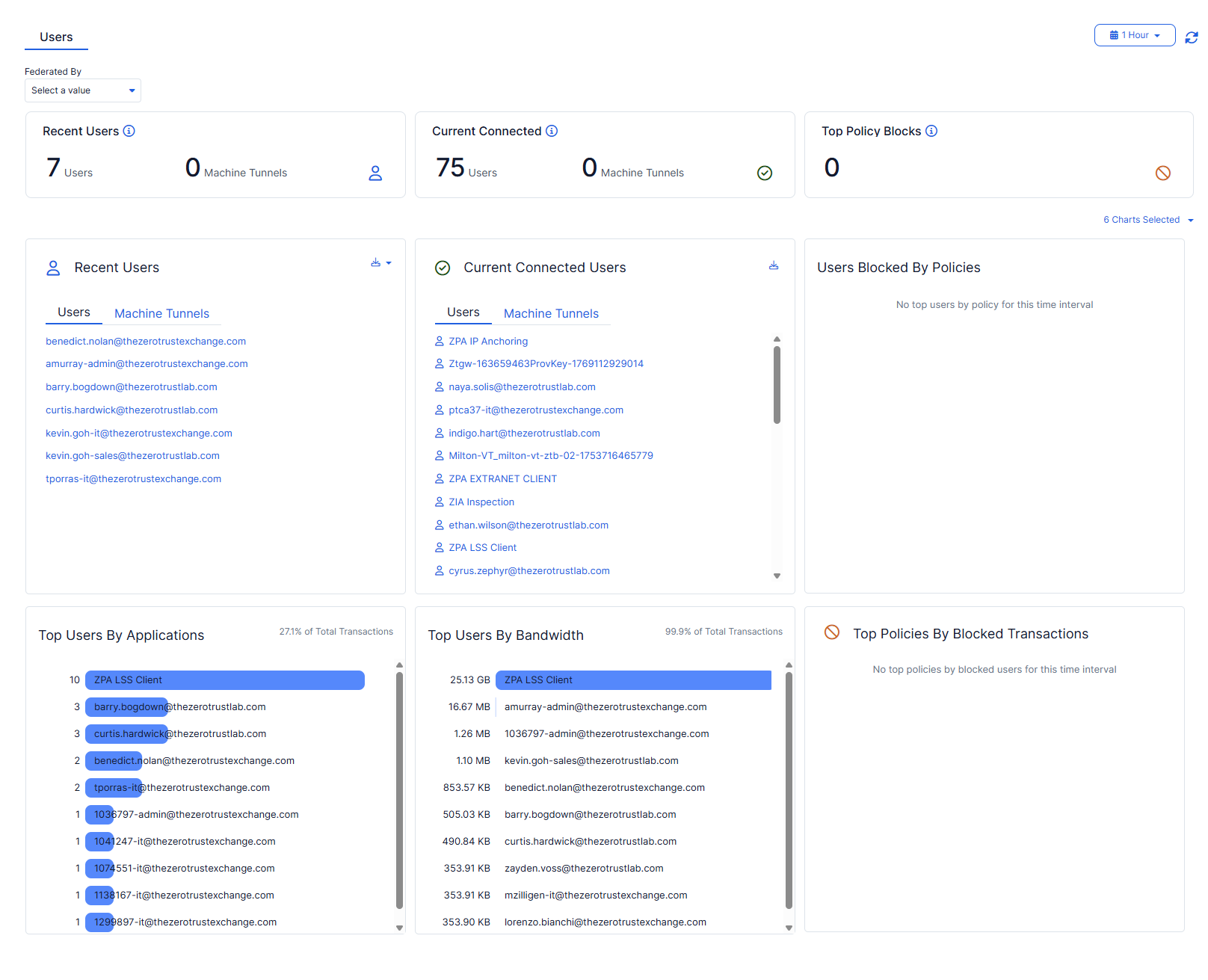This screenshot has height=980, width=1208.
Task: Click the blocked icon in Top Policy Blocks card
Action: 1163,173
